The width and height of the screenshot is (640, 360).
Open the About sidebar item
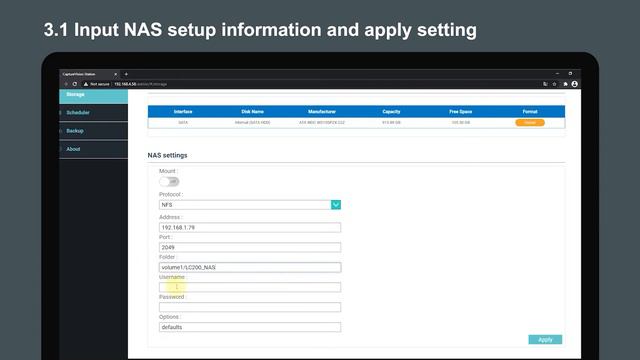point(93,149)
